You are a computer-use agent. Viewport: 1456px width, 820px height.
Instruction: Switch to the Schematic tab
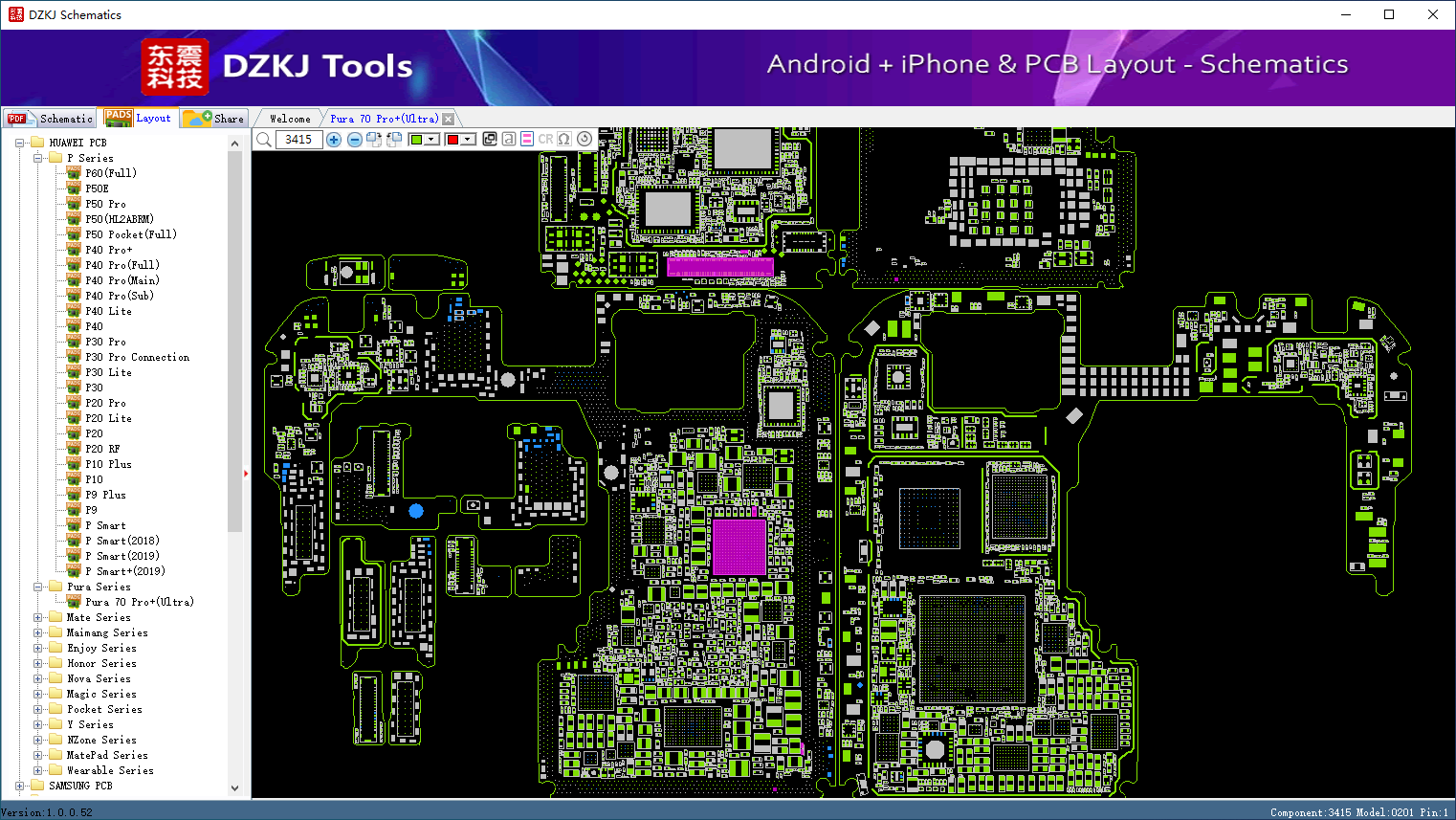pos(50,119)
